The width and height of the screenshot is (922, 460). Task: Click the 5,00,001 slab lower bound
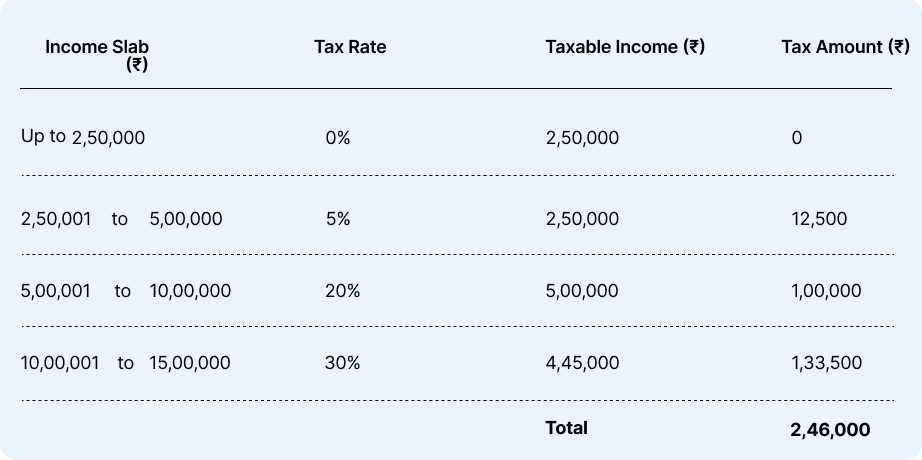point(56,291)
